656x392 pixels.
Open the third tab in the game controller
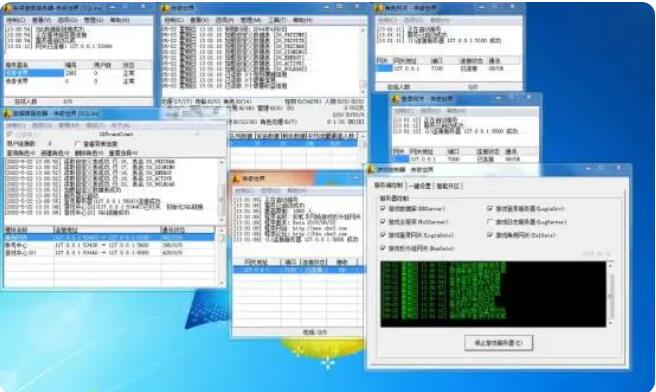(448, 186)
